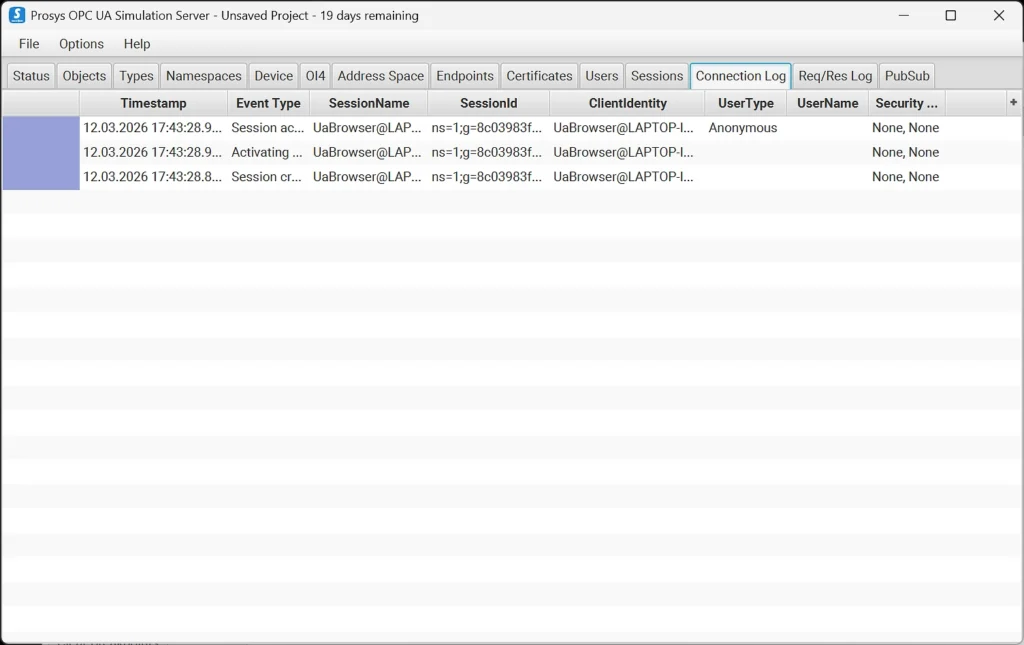Viewport: 1024px width, 645px height.
Task: Open the Options menu
Action: pyautogui.click(x=81, y=44)
